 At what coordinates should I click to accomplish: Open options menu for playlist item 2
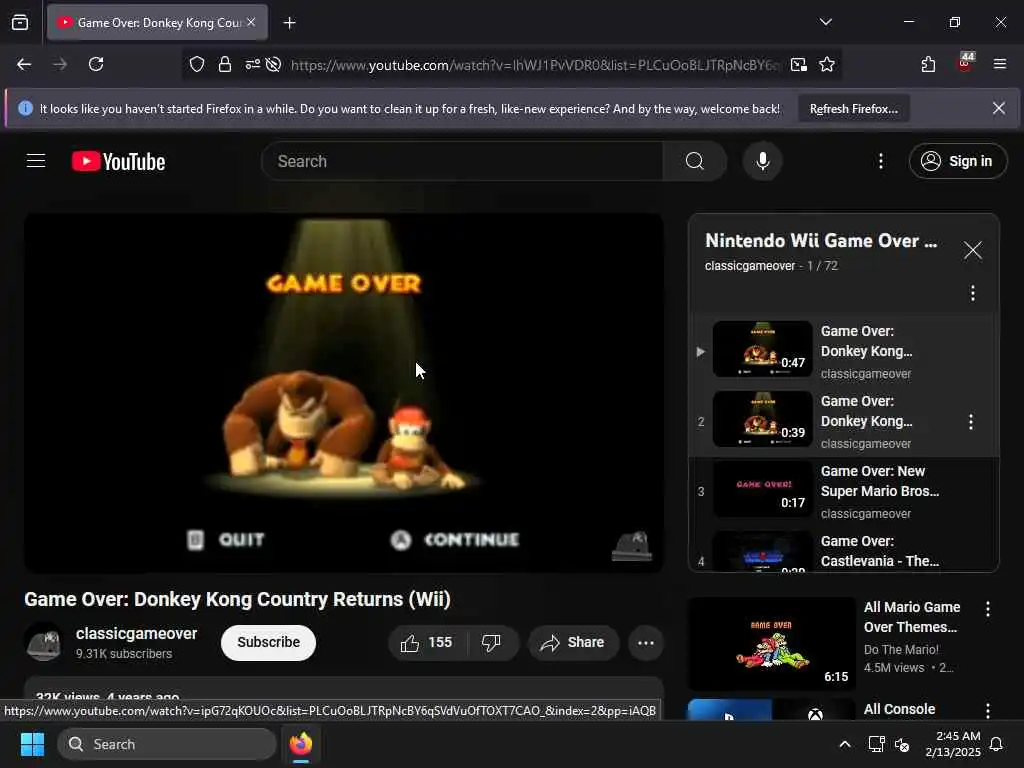pyautogui.click(x=971, y=422)
